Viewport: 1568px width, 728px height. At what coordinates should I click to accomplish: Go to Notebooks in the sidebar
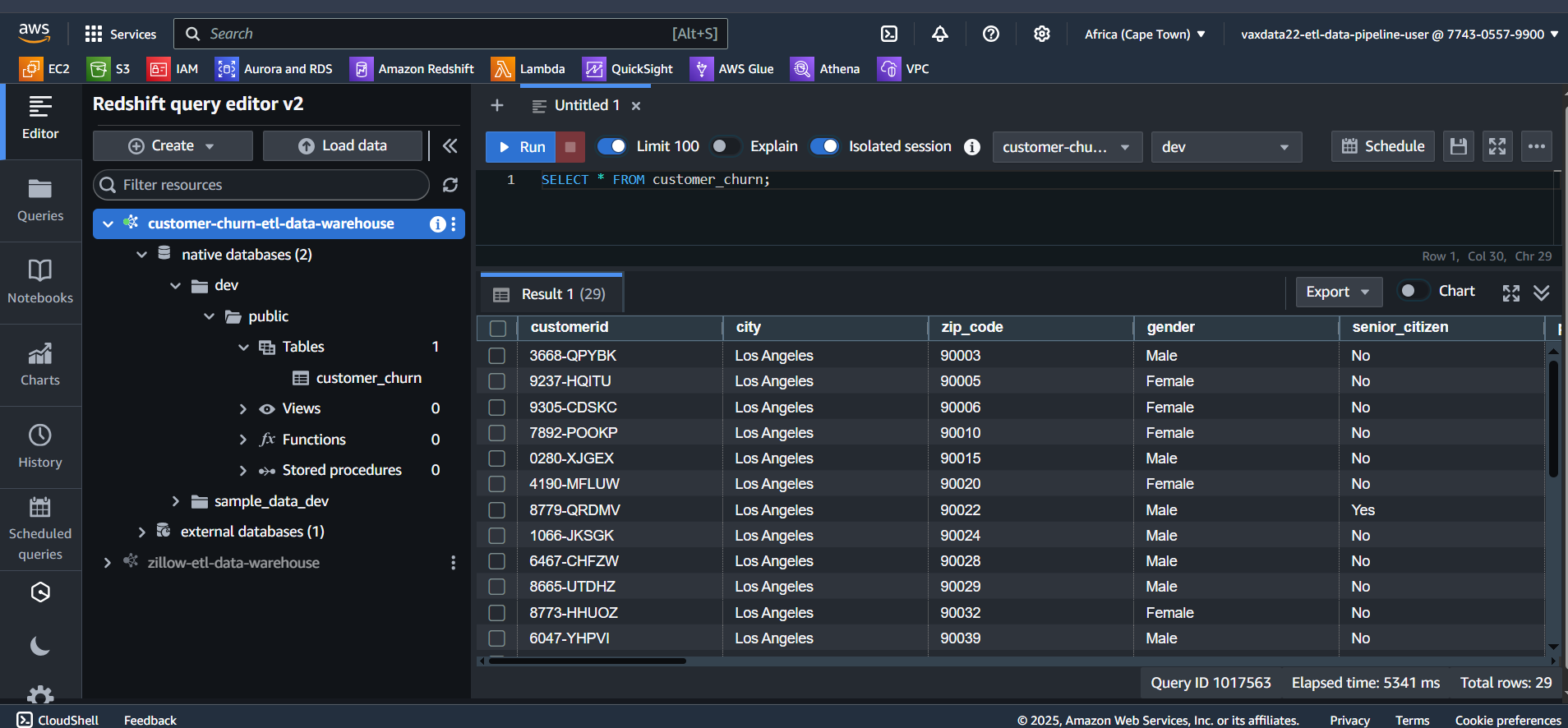[x=40, y=283]
